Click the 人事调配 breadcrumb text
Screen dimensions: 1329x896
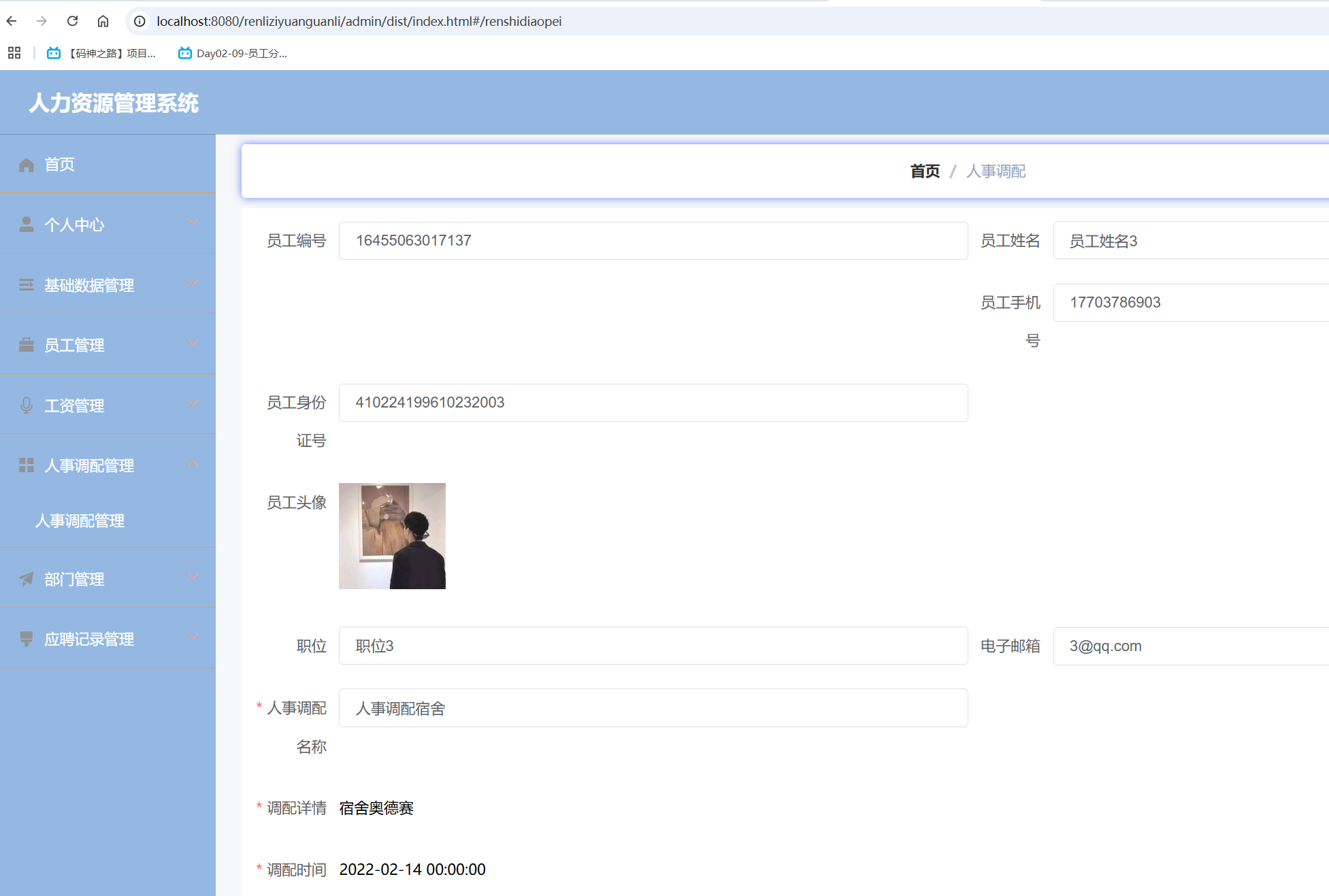pyautogui.click(x=996, y=171)
